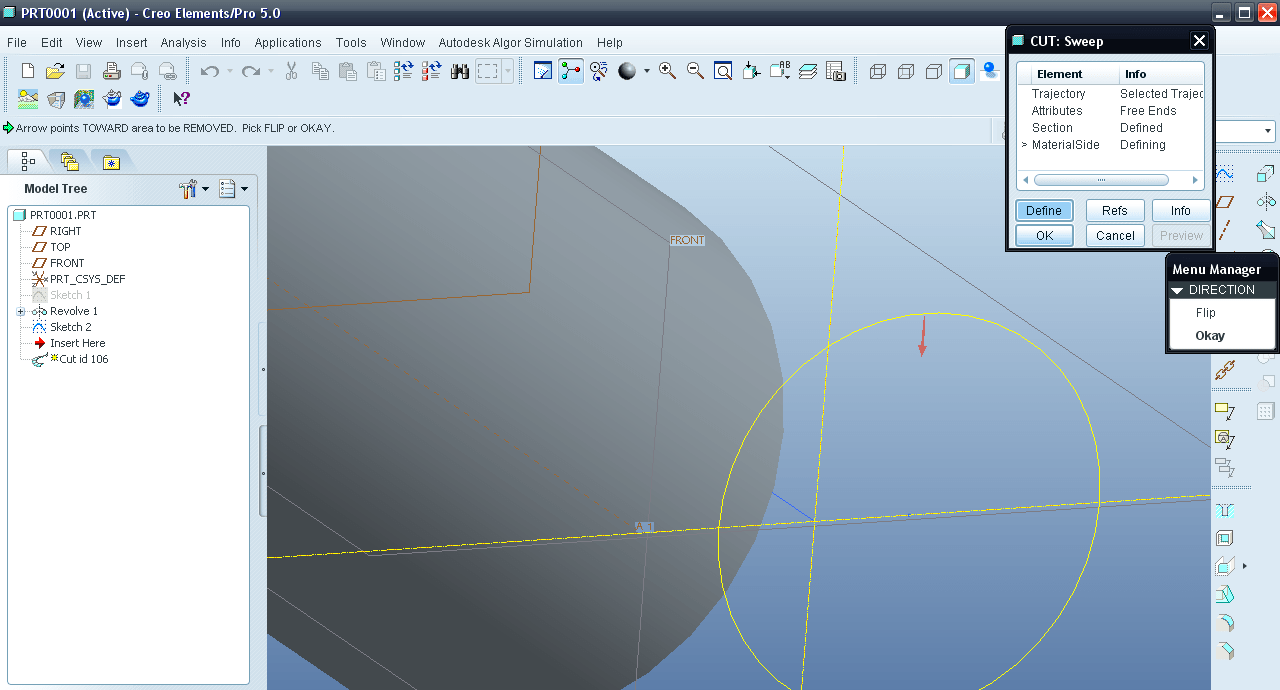Select PRT_CSYS_DEF in Model Tree
This screenshot has width=1280, height=690.
(87, 279)
